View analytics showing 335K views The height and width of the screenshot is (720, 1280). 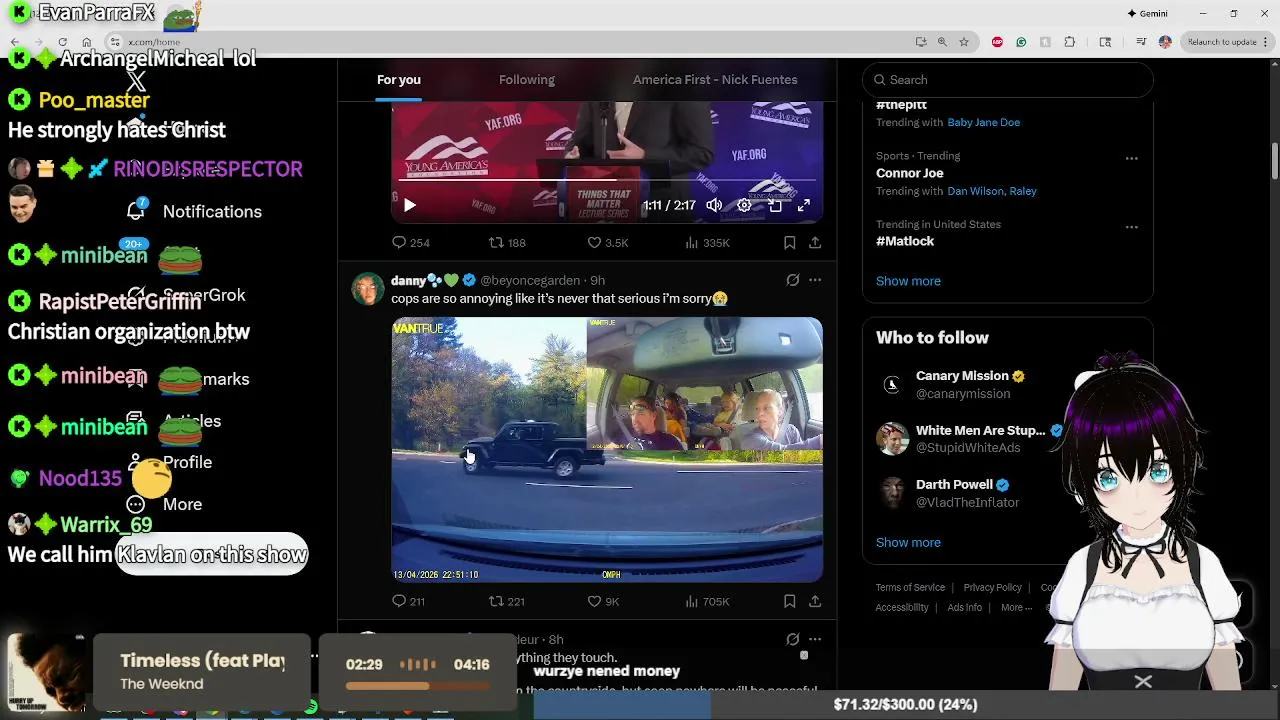[x=707, y=242]
